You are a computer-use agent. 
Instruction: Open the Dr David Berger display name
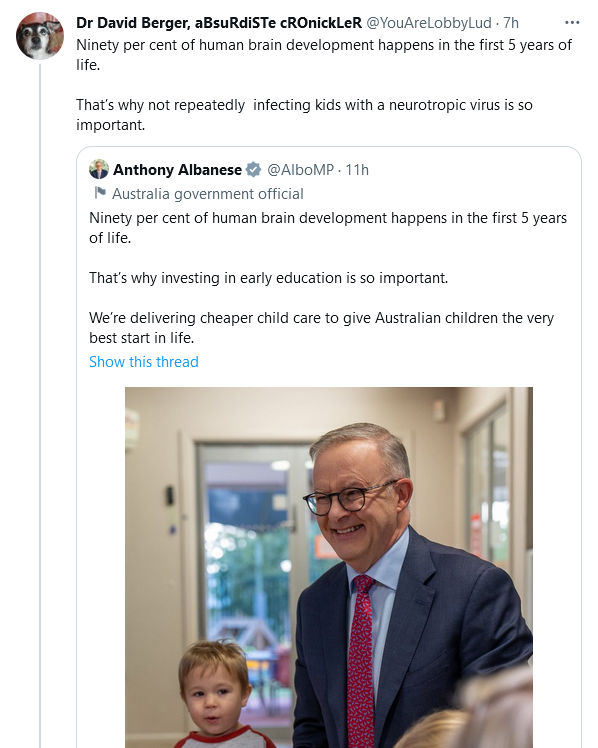point(219,22)
